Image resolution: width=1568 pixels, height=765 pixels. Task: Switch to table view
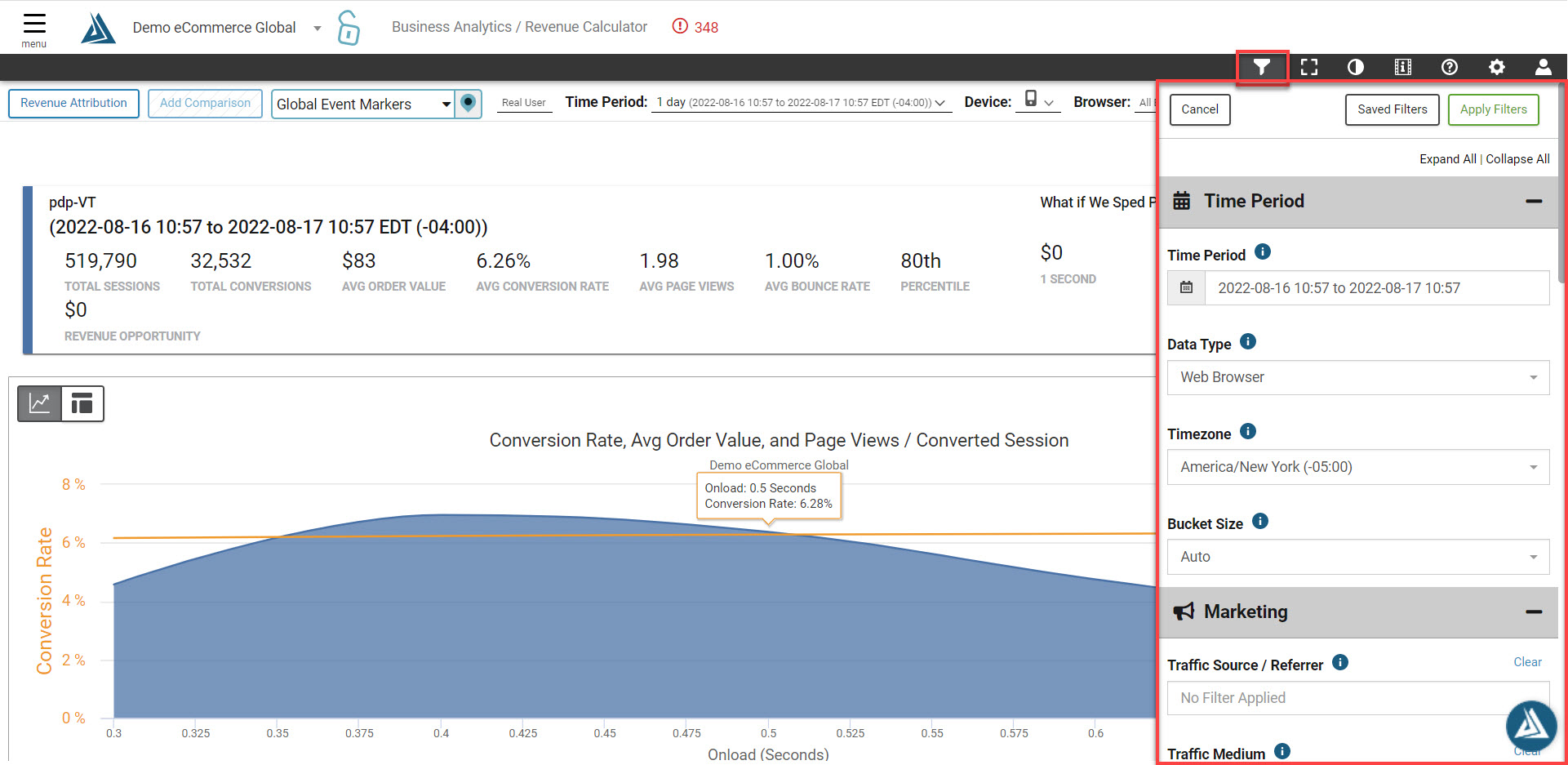(82, 403)
